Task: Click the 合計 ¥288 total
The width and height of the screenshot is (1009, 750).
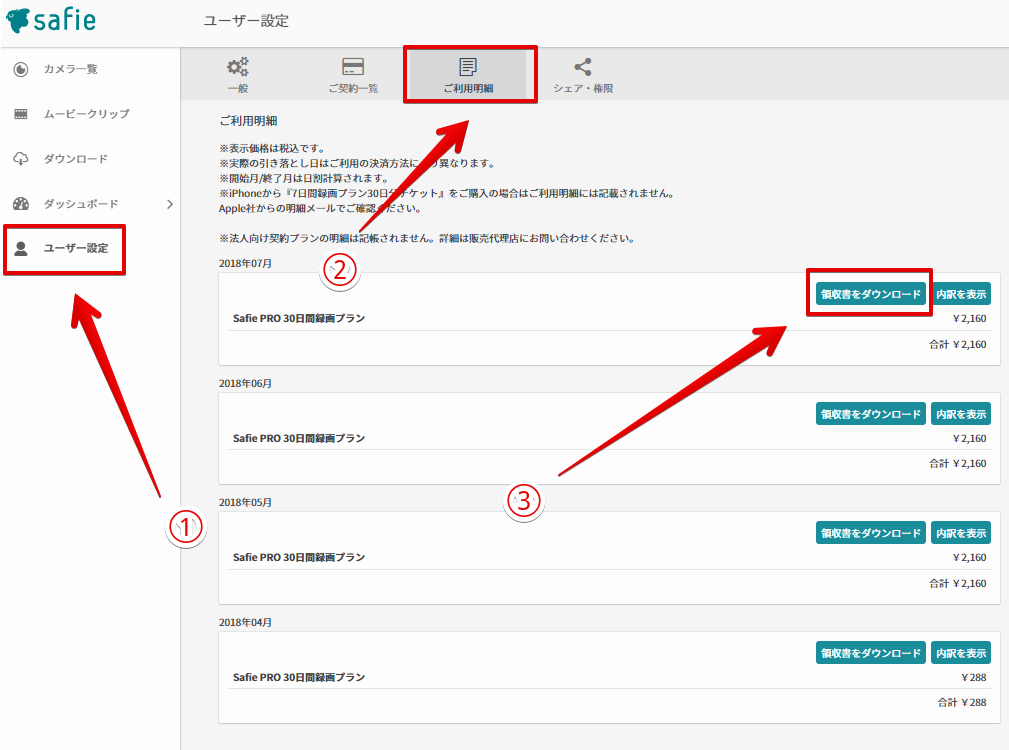Action: [x=961, y=702]
